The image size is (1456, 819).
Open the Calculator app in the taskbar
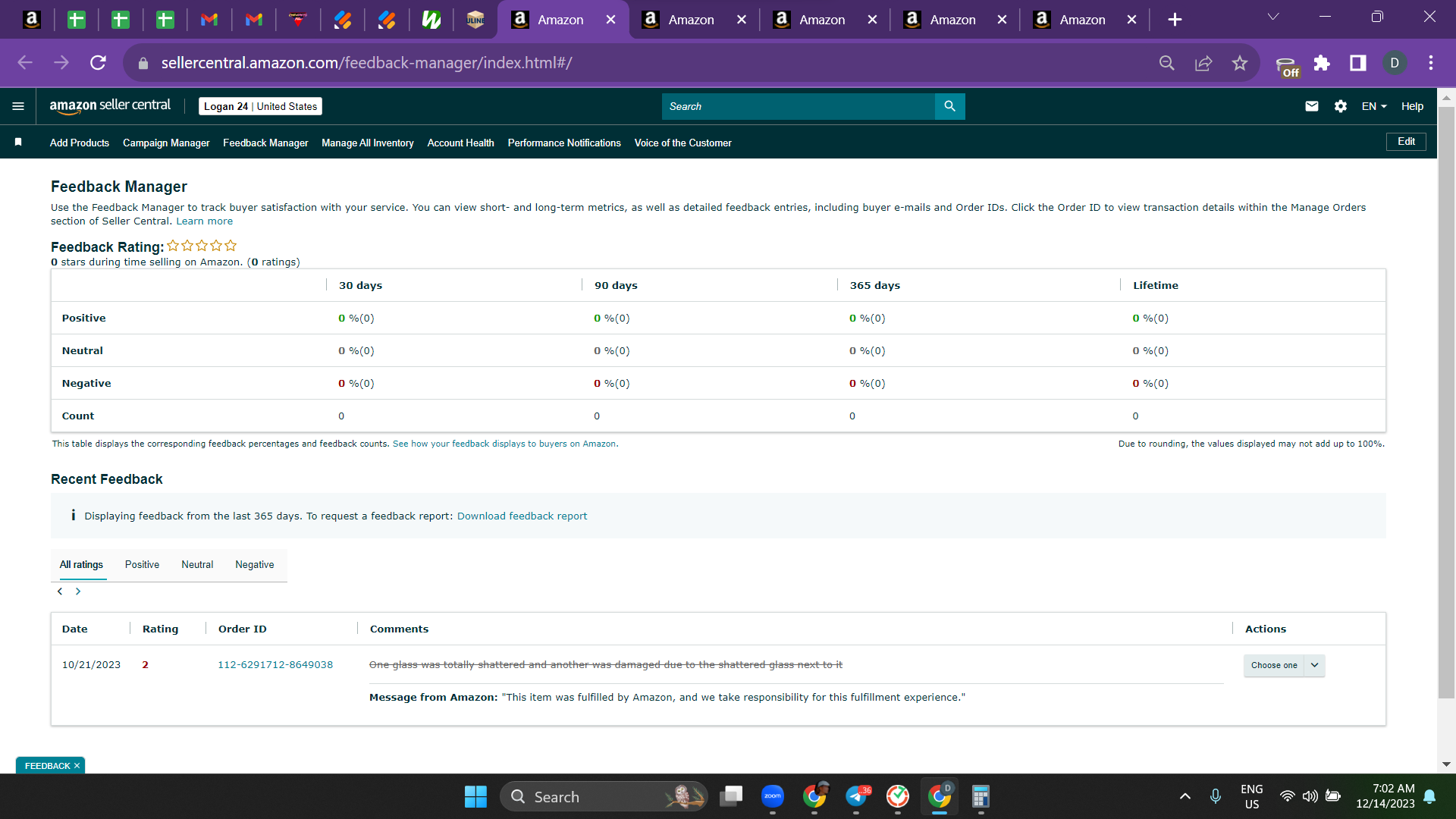(981, 796)
